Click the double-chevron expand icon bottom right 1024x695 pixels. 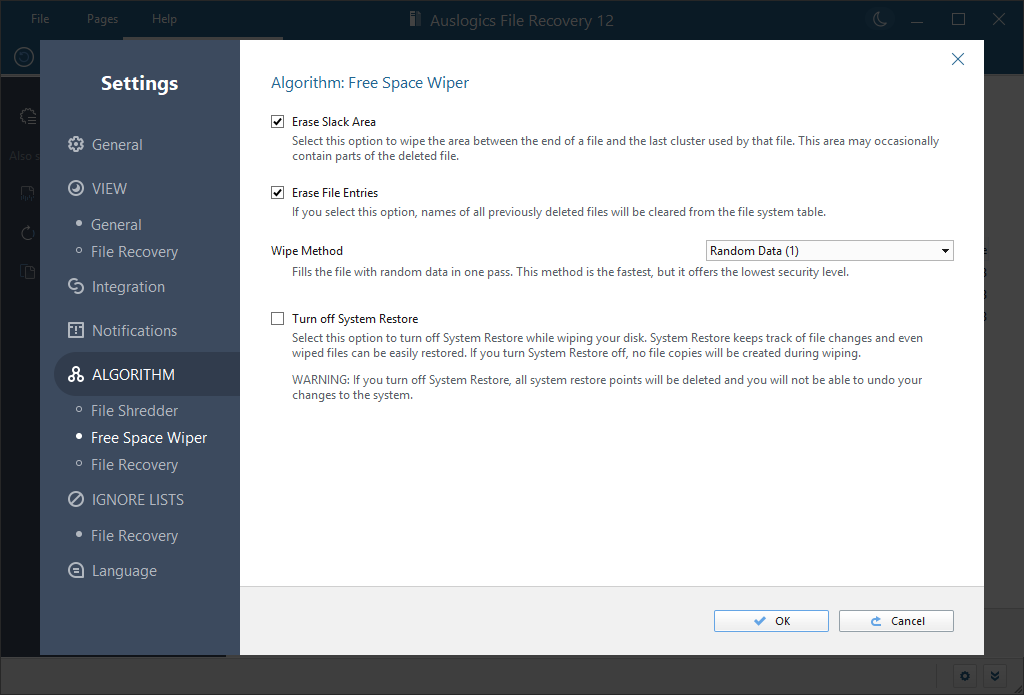click(995, 676)
